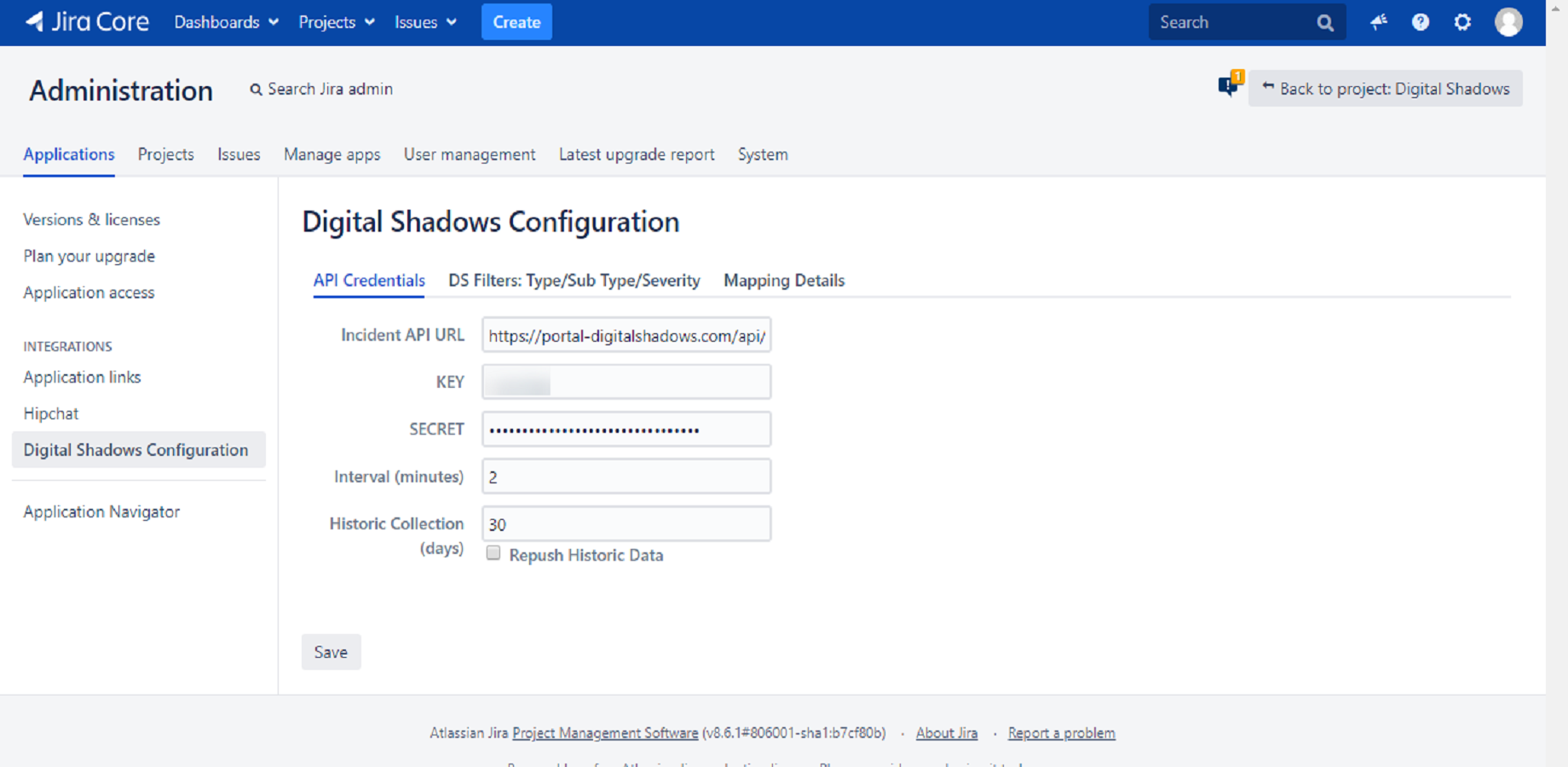Open Application links in sidebar
The width and height of the screenshot is (1568, 767).
click(82, 377)
